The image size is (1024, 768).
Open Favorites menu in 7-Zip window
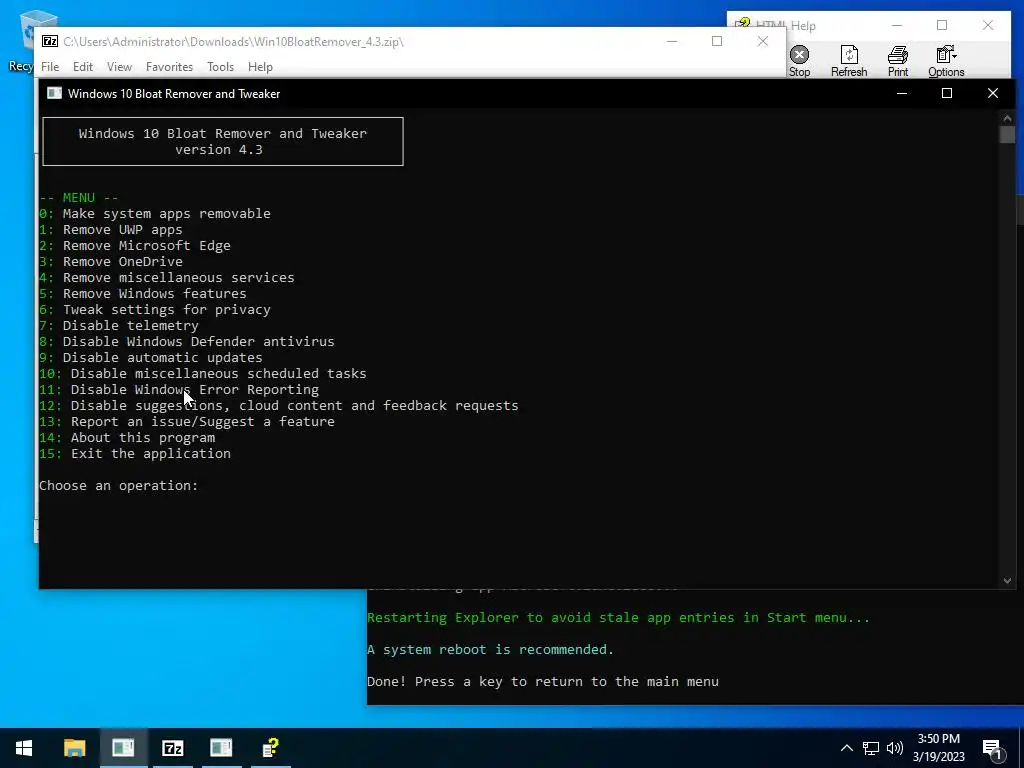169,67
